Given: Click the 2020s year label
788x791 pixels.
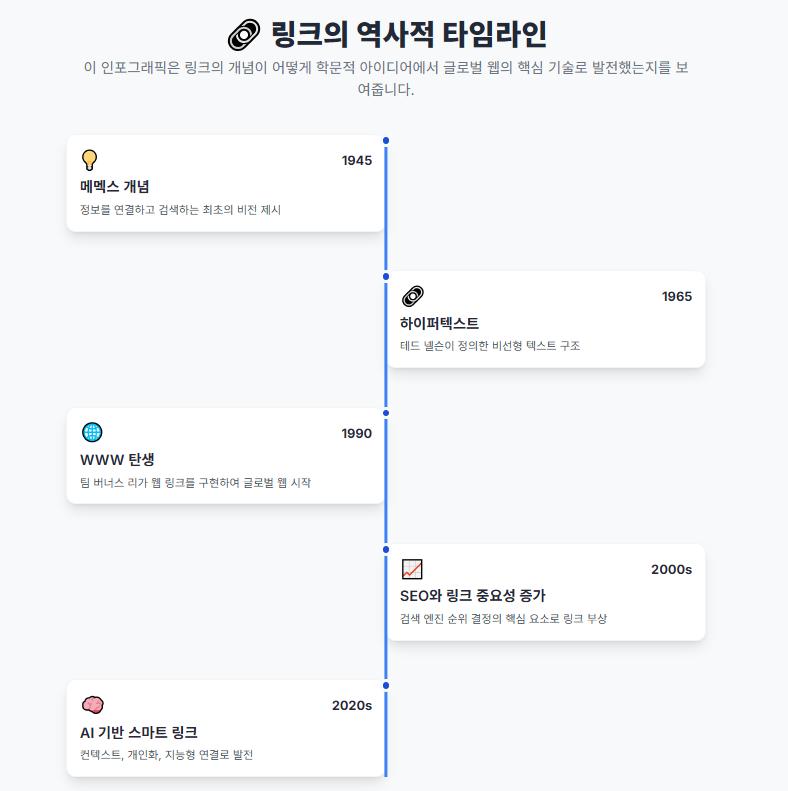Looking at the screenshot, I should coord(351,706).
